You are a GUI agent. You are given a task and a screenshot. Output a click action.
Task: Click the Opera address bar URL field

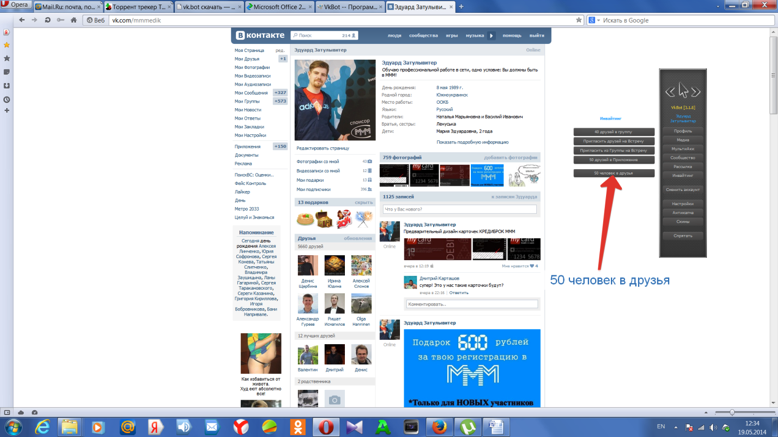point(342,20)
